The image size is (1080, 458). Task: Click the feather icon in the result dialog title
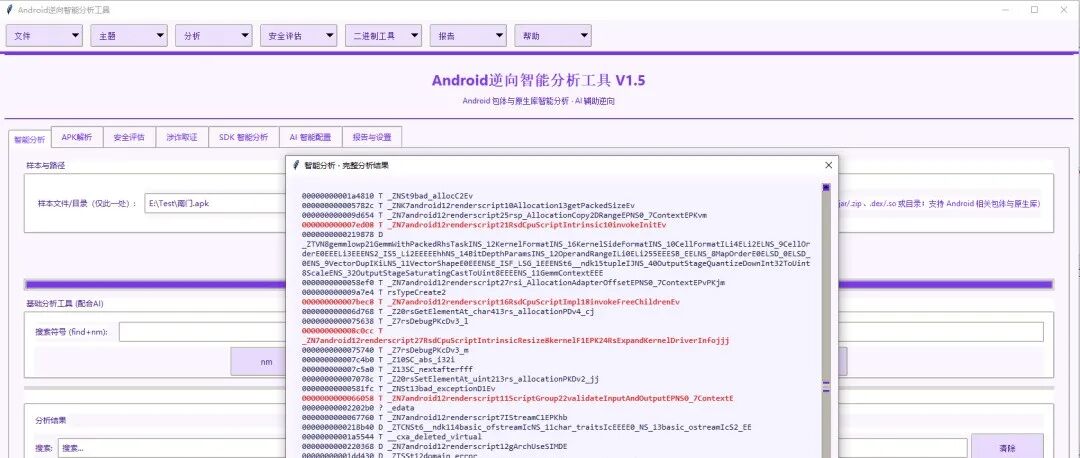point(296,165)
